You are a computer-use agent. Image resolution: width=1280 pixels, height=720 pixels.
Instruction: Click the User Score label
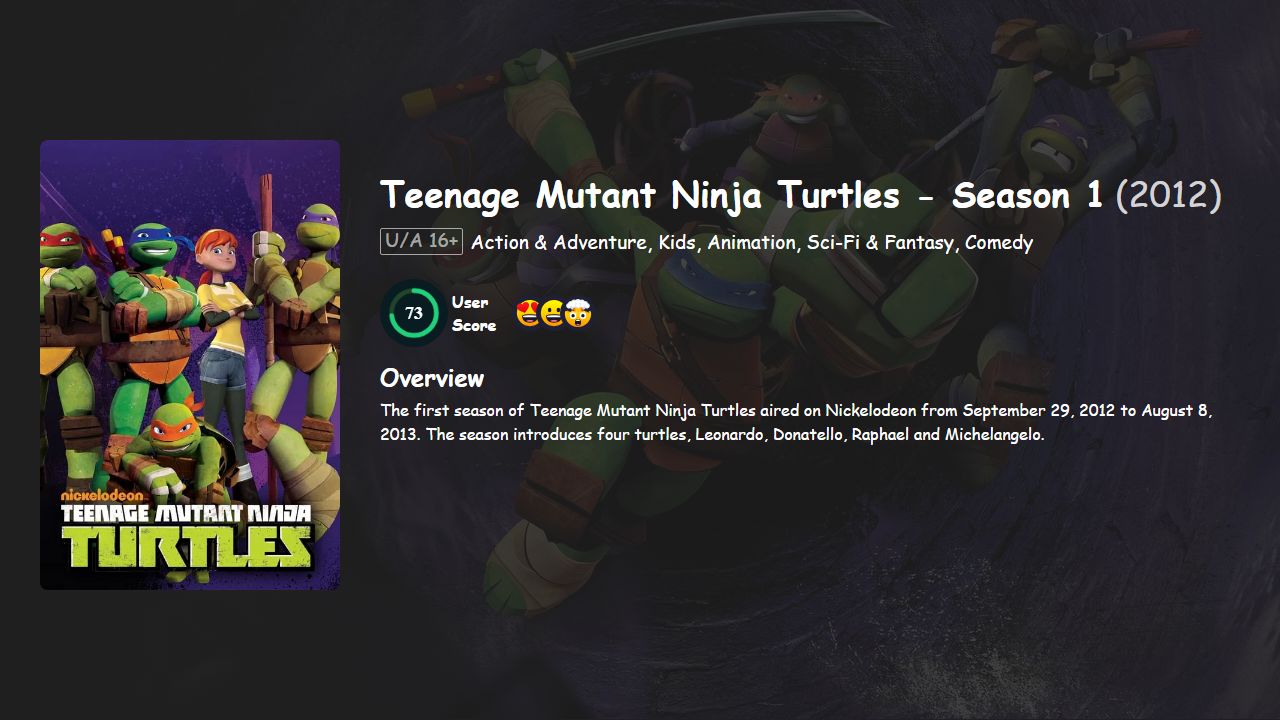tap(472, 312)
